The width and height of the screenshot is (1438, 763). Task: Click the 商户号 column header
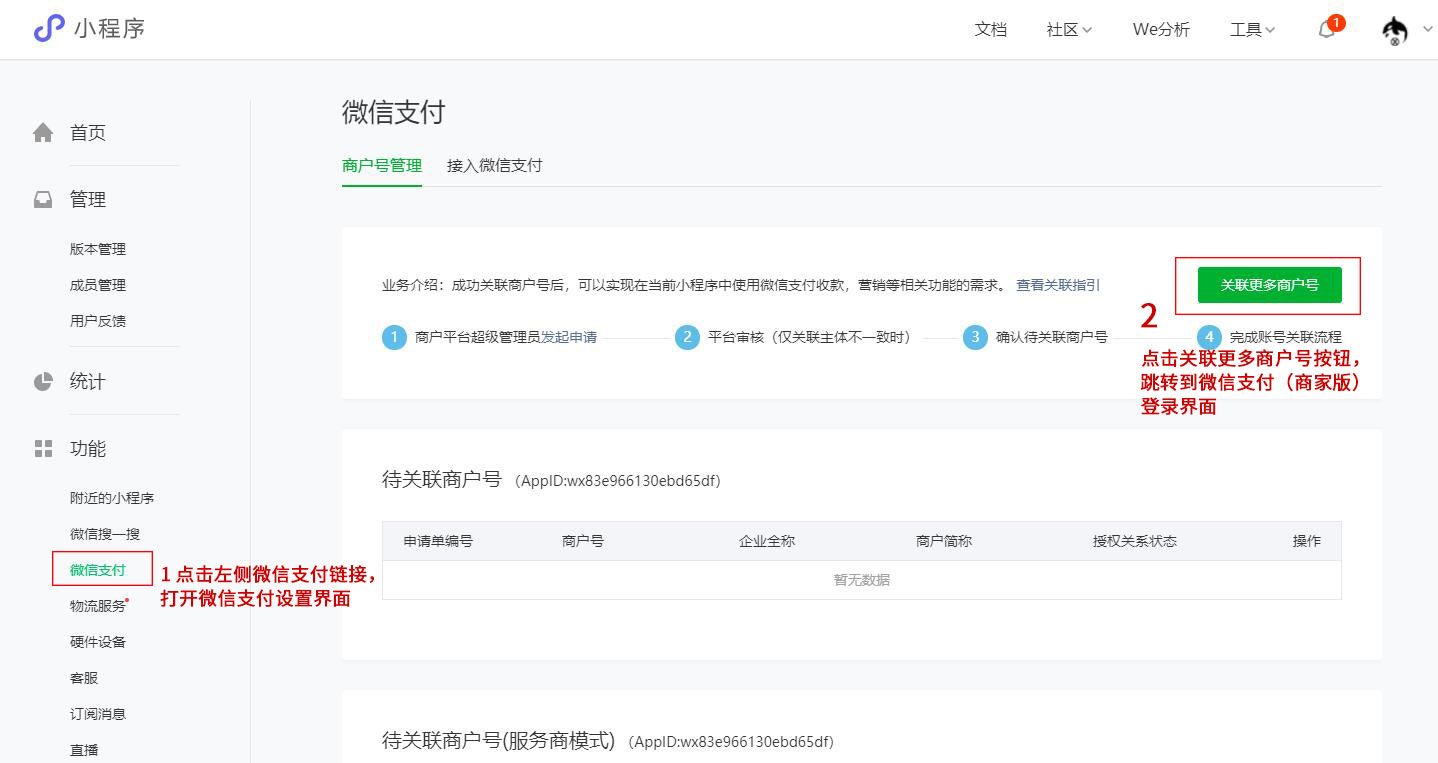coord(583,541)
